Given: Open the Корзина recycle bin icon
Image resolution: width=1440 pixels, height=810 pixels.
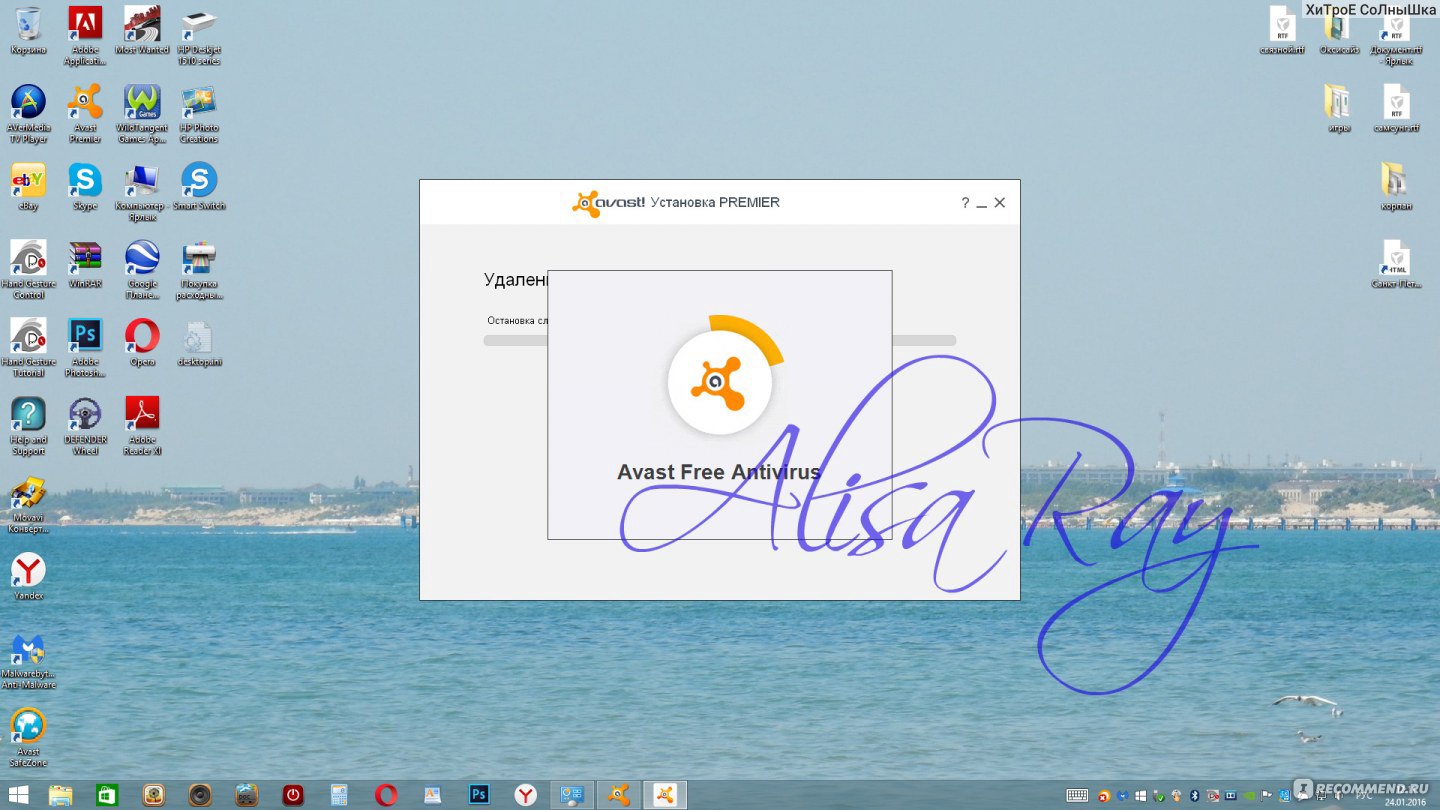Looking at the screenshot, I should (x=28, y=30).
